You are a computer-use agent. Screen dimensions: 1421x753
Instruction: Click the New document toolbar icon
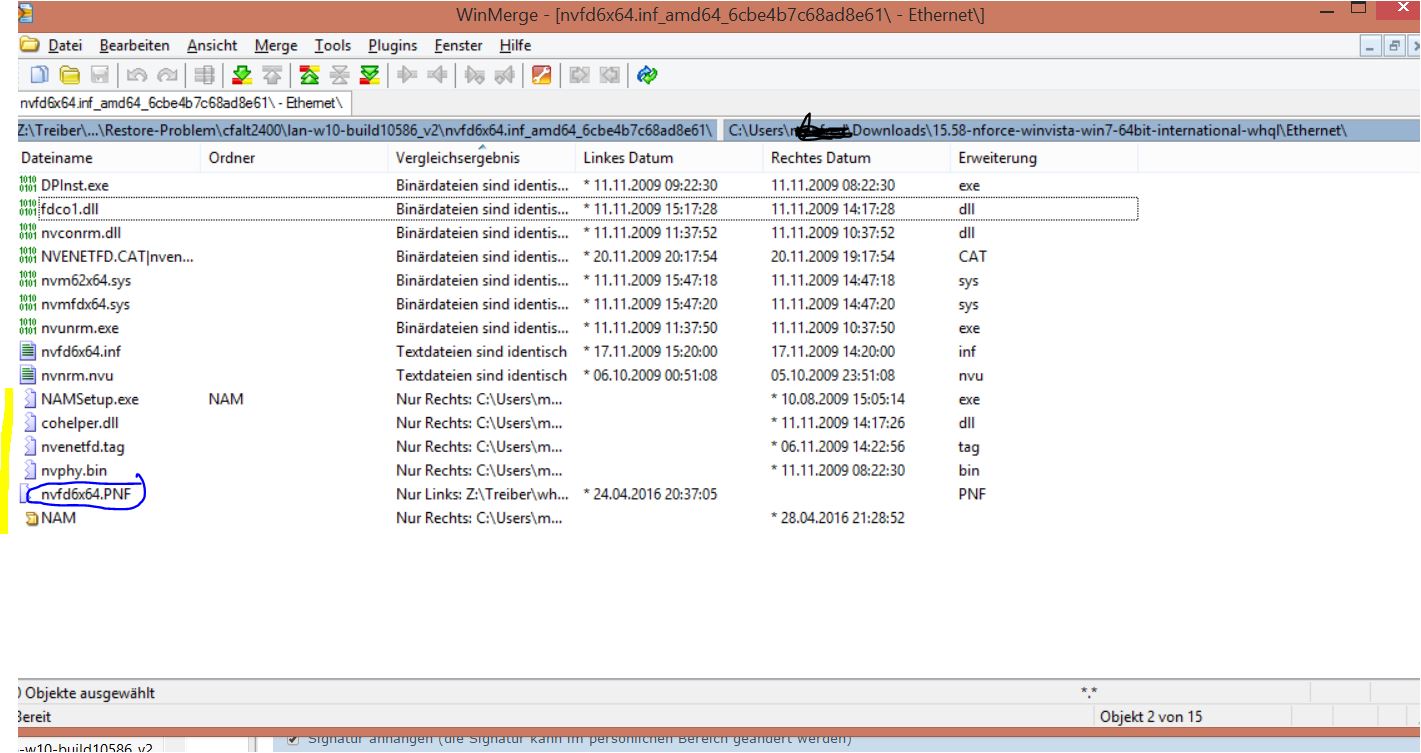40,75
